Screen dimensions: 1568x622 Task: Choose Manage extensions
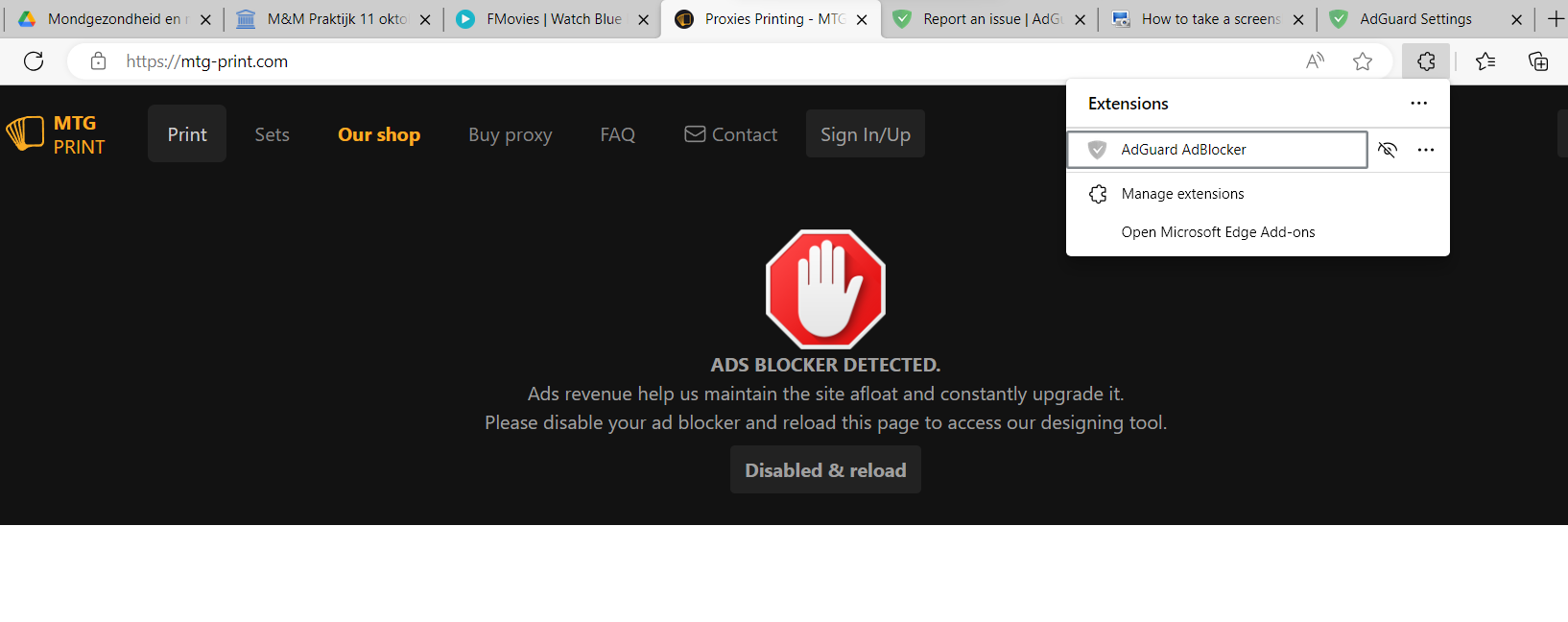click(x=1182, y=194)
